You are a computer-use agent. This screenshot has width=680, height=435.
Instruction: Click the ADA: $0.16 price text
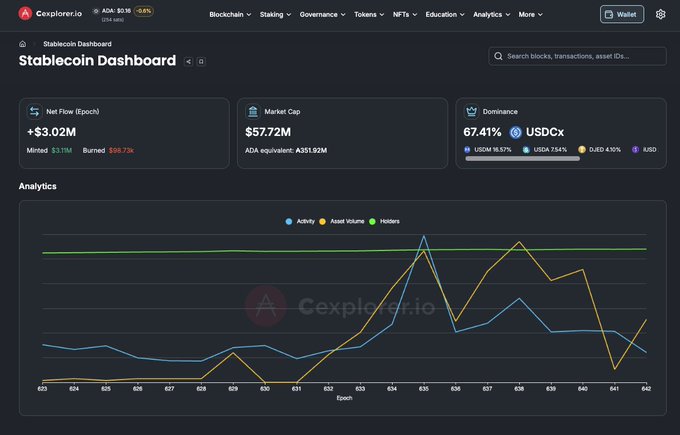tap(116, 11)
